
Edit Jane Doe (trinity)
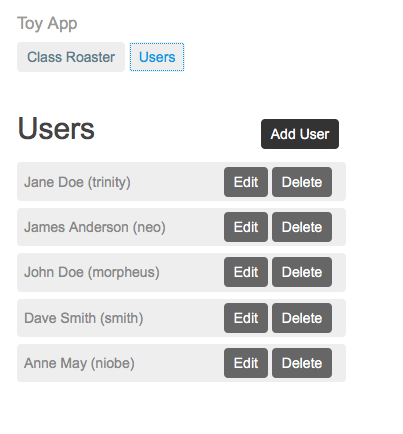(246, 182)
